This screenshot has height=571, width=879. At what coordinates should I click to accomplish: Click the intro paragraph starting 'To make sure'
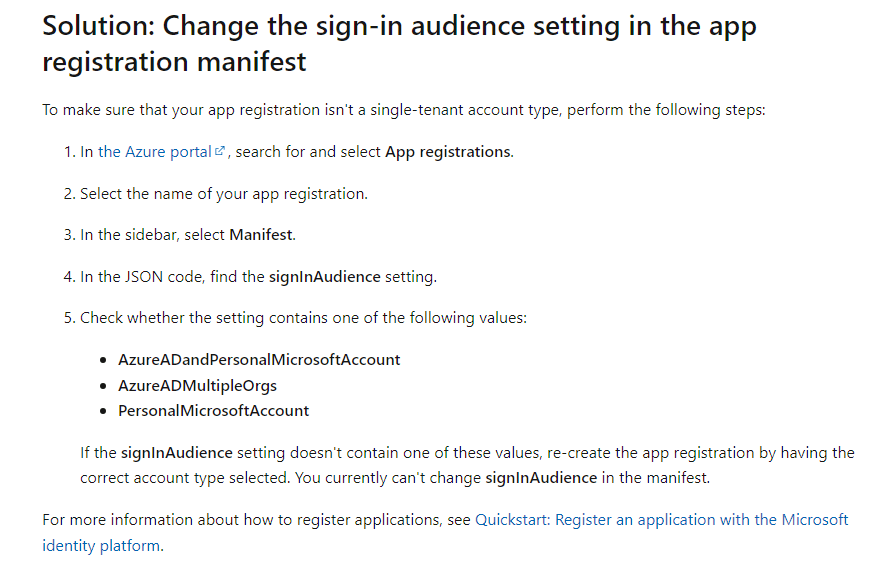pos(404,109)
